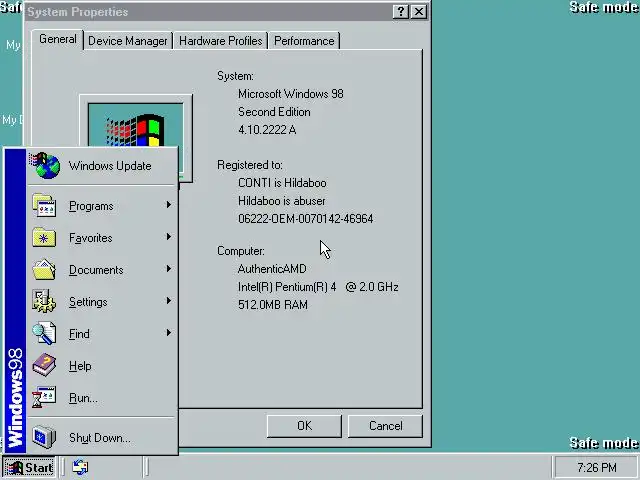Dismiss dialog with the Cancel button

(385, 426)
